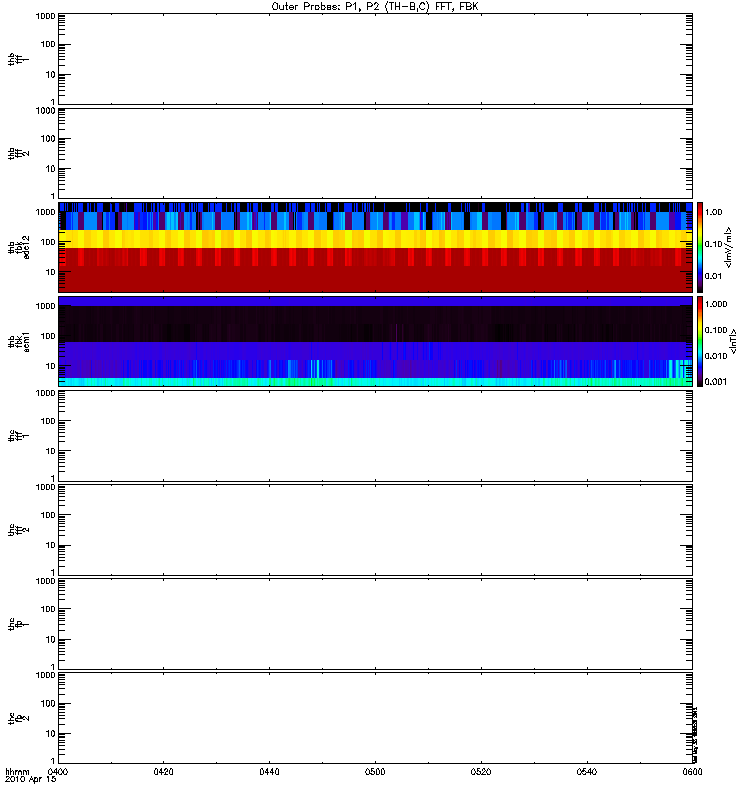Click the "thb fff 1" y-axis title
Image resolution: width=750 pixels, height=800 pixels.
(19, 59)
